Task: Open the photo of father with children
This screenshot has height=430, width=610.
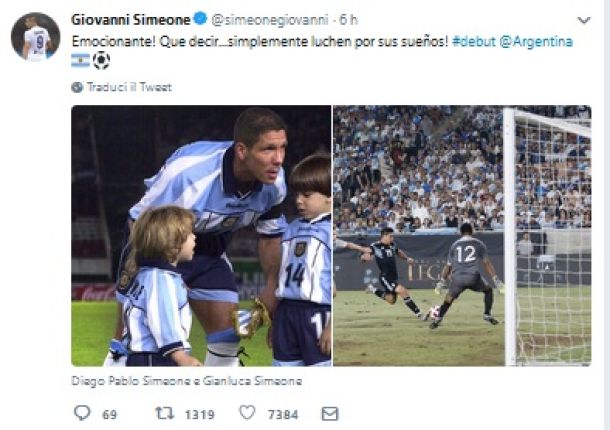Action: click(201, 235)
